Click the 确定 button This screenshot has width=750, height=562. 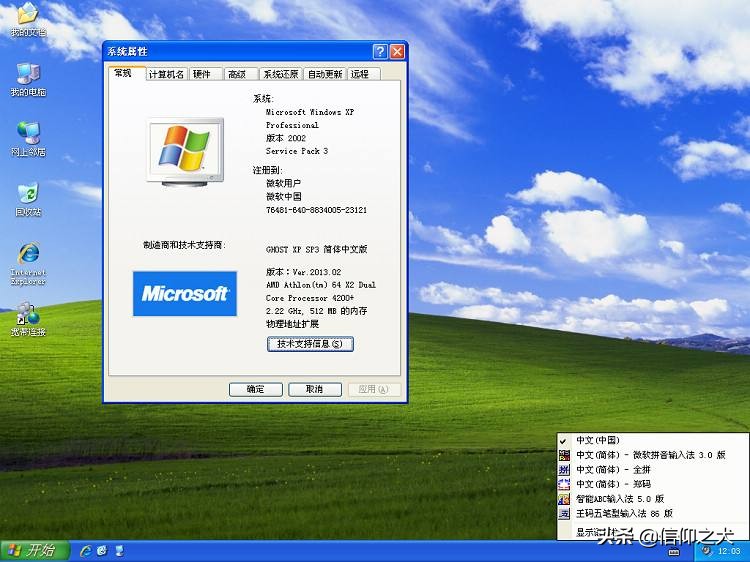pyautogui.click(x=255, y=389)
